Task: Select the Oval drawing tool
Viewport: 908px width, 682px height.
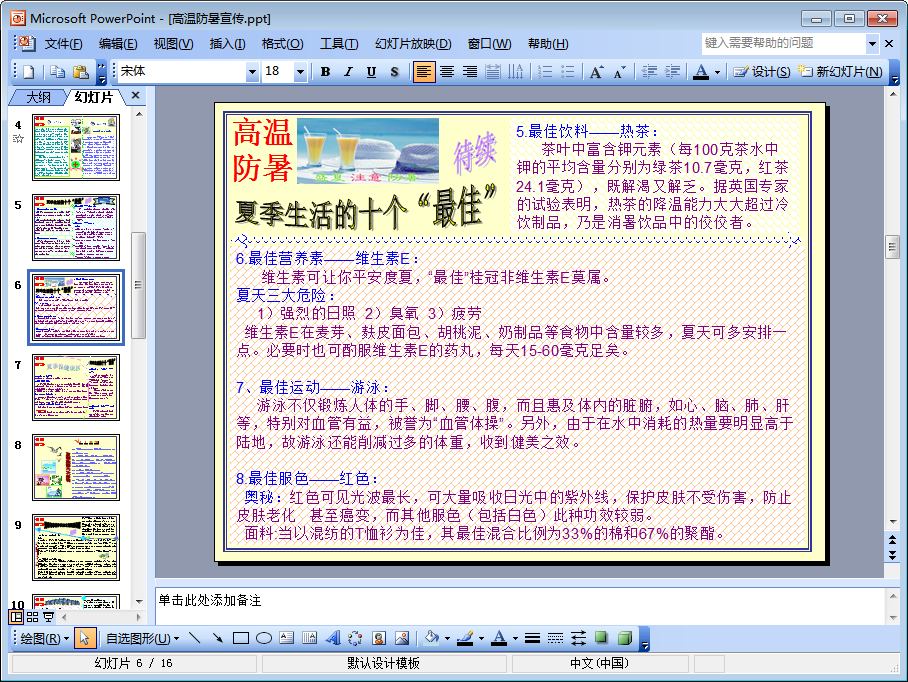Action: coord(264,638)
